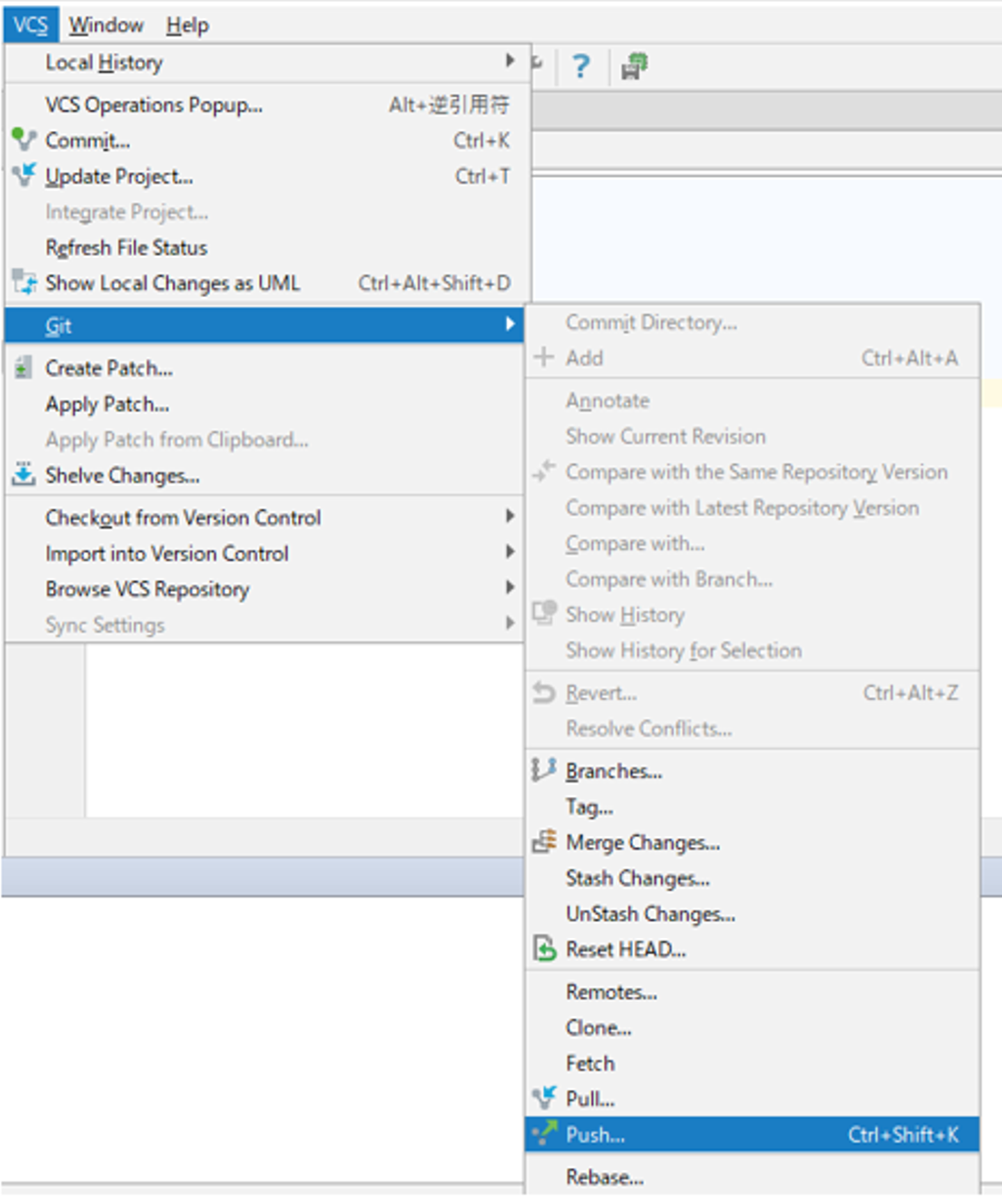Click the Create Patch icon

pos(23,367)
